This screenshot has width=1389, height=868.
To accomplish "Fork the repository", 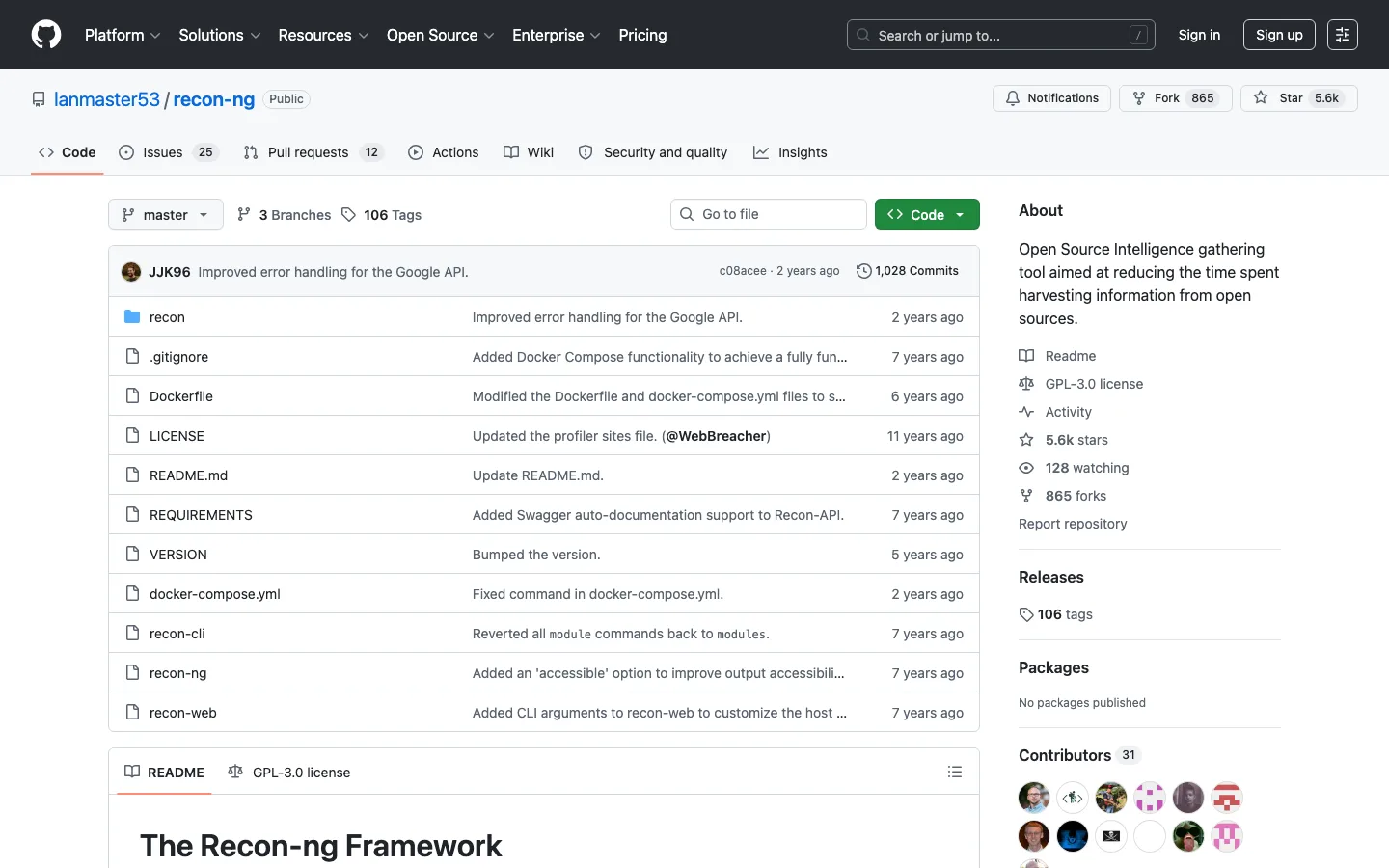I will pyautogui.click(x=1175, y=98).
